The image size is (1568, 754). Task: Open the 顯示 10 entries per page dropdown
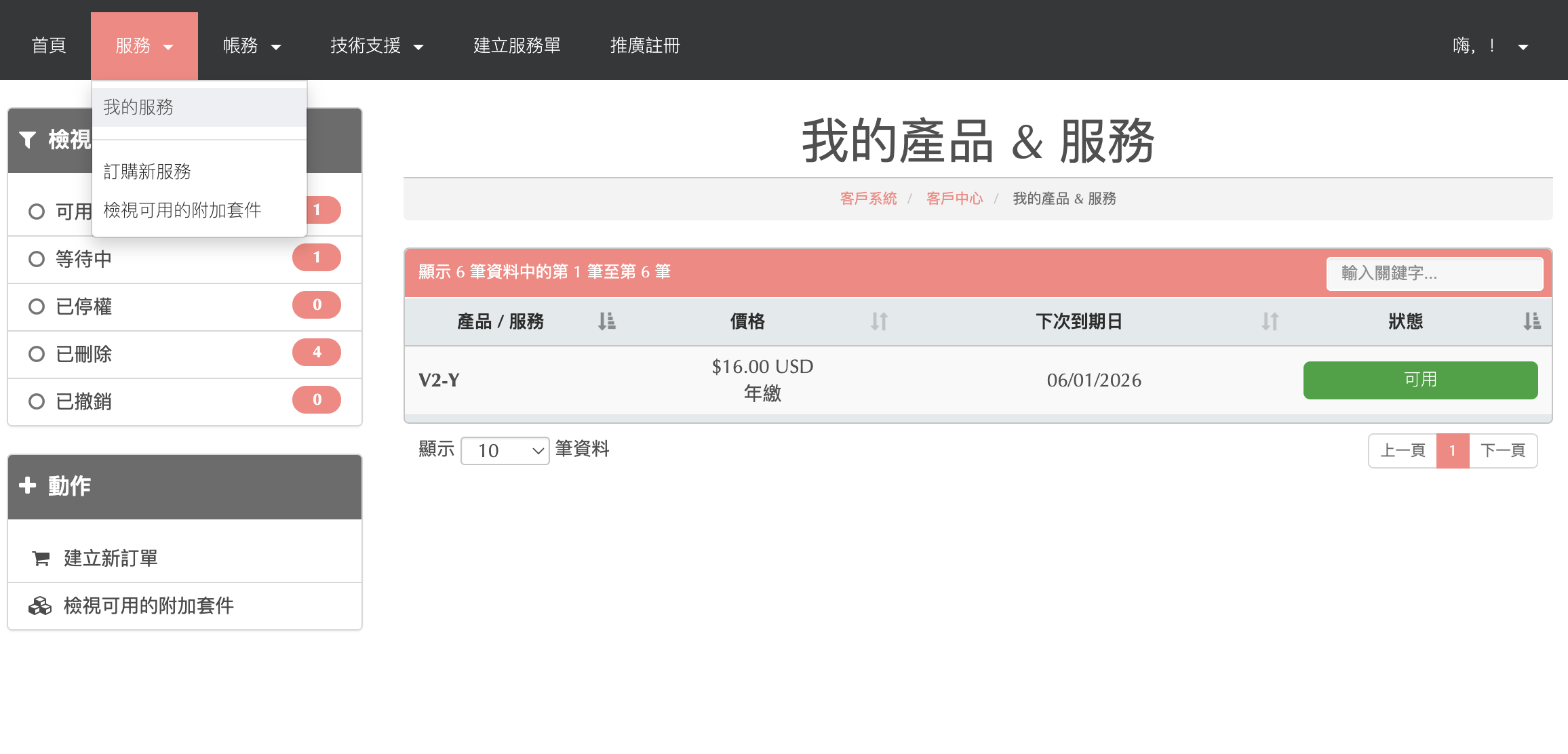[505, 451]
